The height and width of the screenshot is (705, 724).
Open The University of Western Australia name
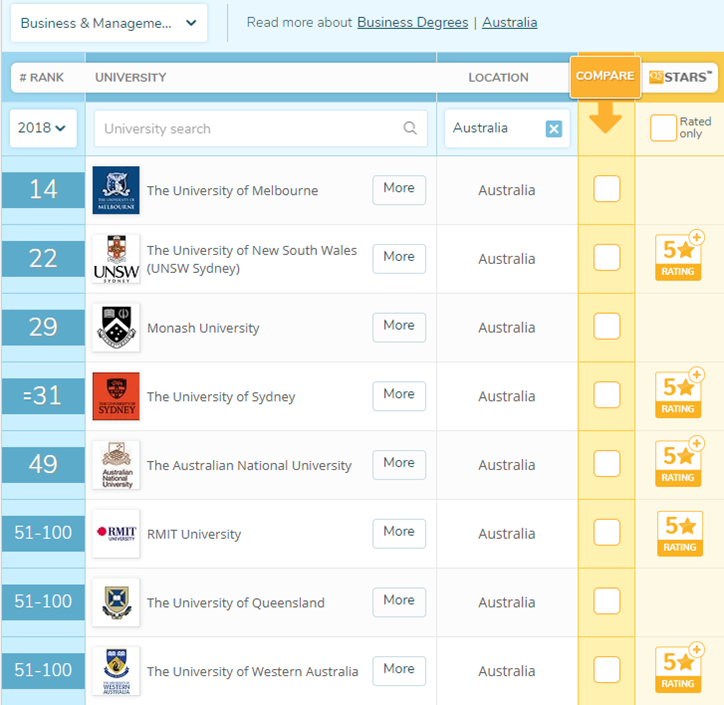coord(252,672)
